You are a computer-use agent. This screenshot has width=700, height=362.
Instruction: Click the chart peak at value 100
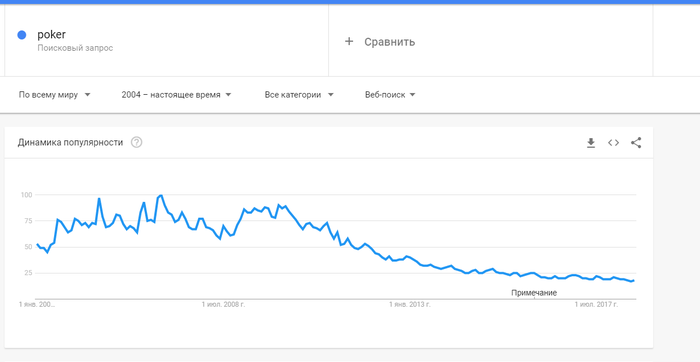161,195
